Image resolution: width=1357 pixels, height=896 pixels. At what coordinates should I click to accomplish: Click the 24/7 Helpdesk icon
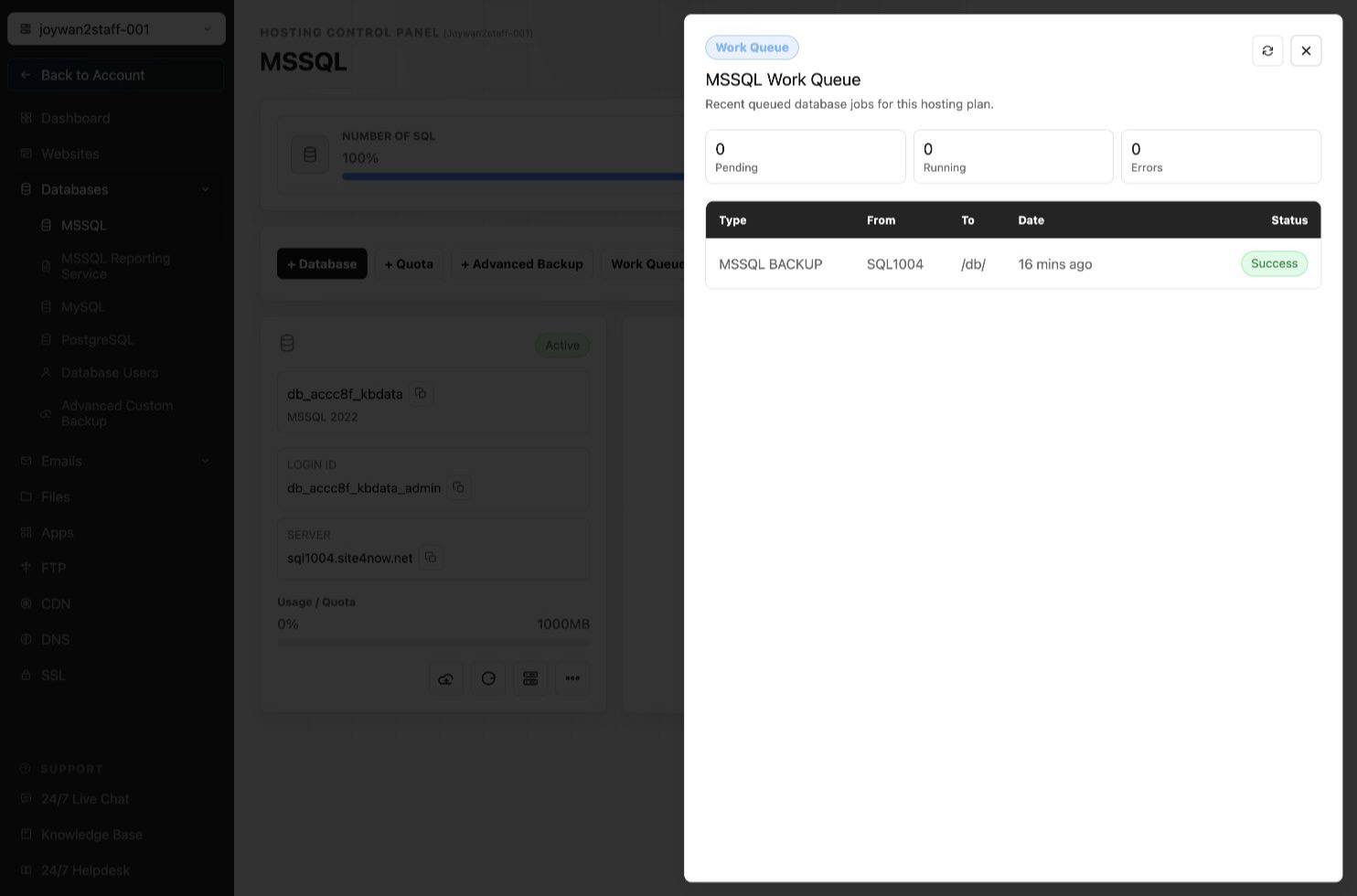pyautogui.click(x=26, y=869)
